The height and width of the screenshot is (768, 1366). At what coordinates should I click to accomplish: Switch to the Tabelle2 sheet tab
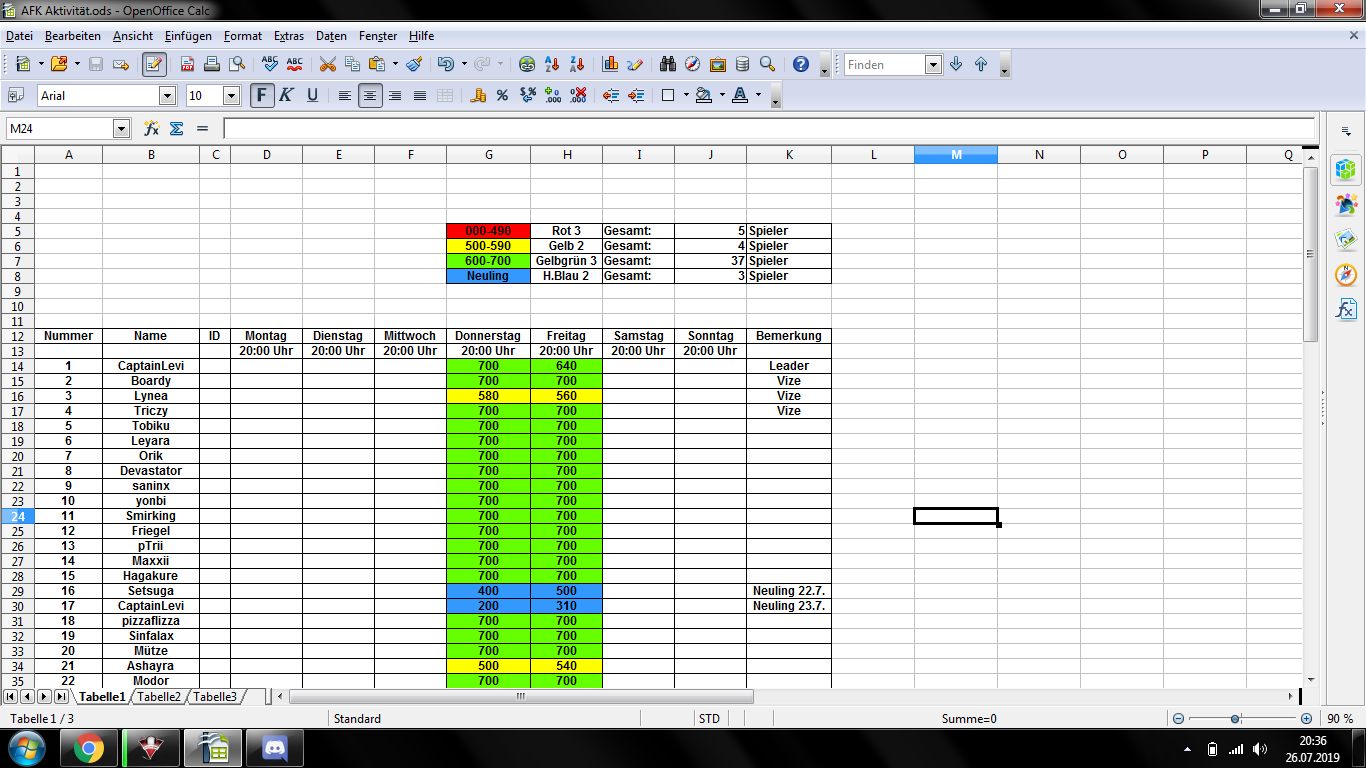click(159, 697)
